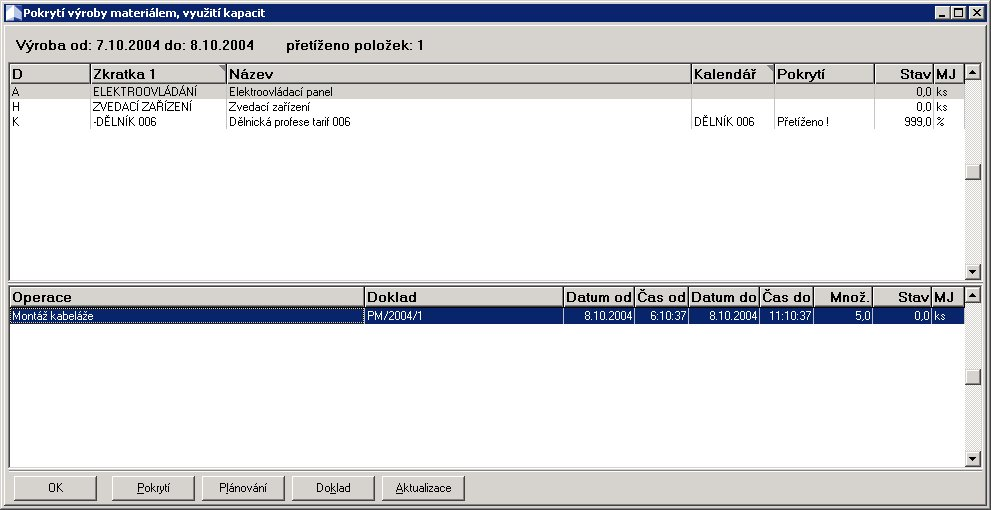Click the Přetíženo ! status cell

tap(825, 122)
